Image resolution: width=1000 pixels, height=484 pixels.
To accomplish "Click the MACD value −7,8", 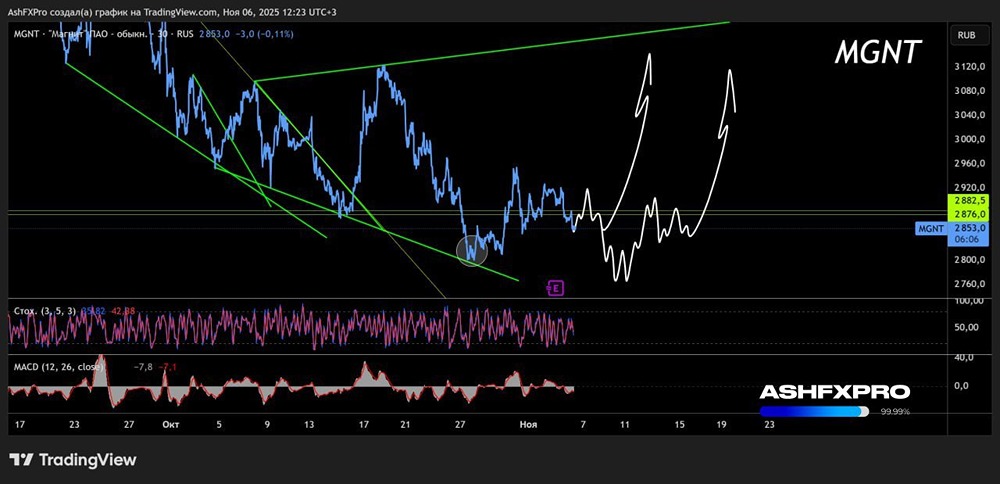I will click(x=143, y=367).
